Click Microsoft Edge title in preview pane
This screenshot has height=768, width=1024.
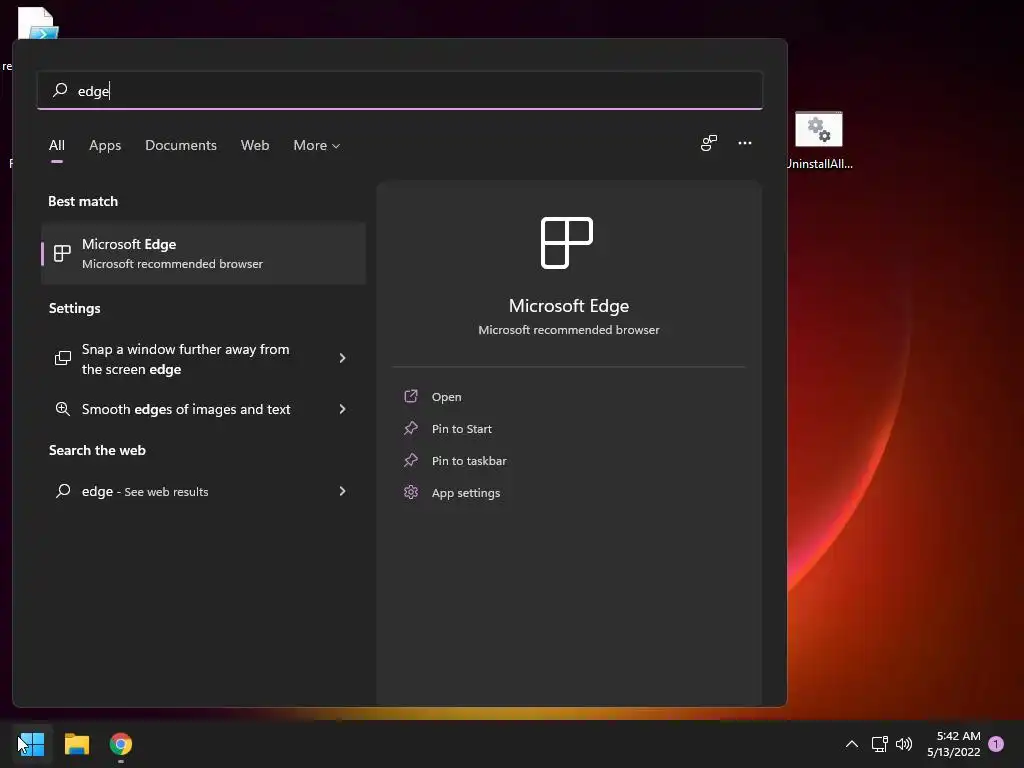569,306
